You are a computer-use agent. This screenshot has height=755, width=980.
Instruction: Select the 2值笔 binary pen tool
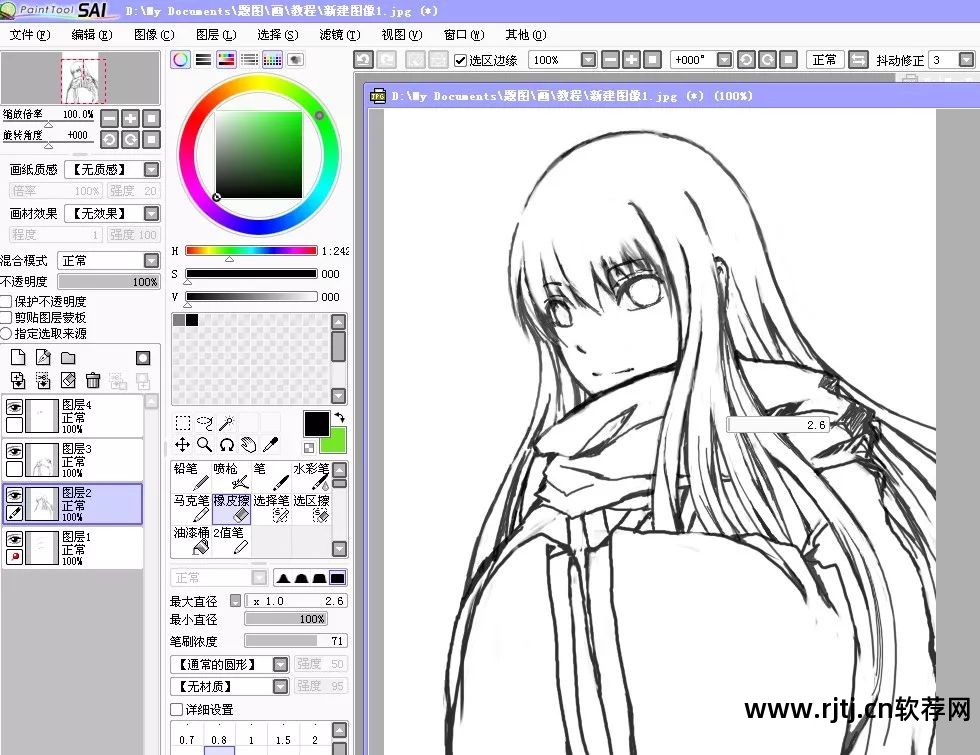tap(231, 541)
